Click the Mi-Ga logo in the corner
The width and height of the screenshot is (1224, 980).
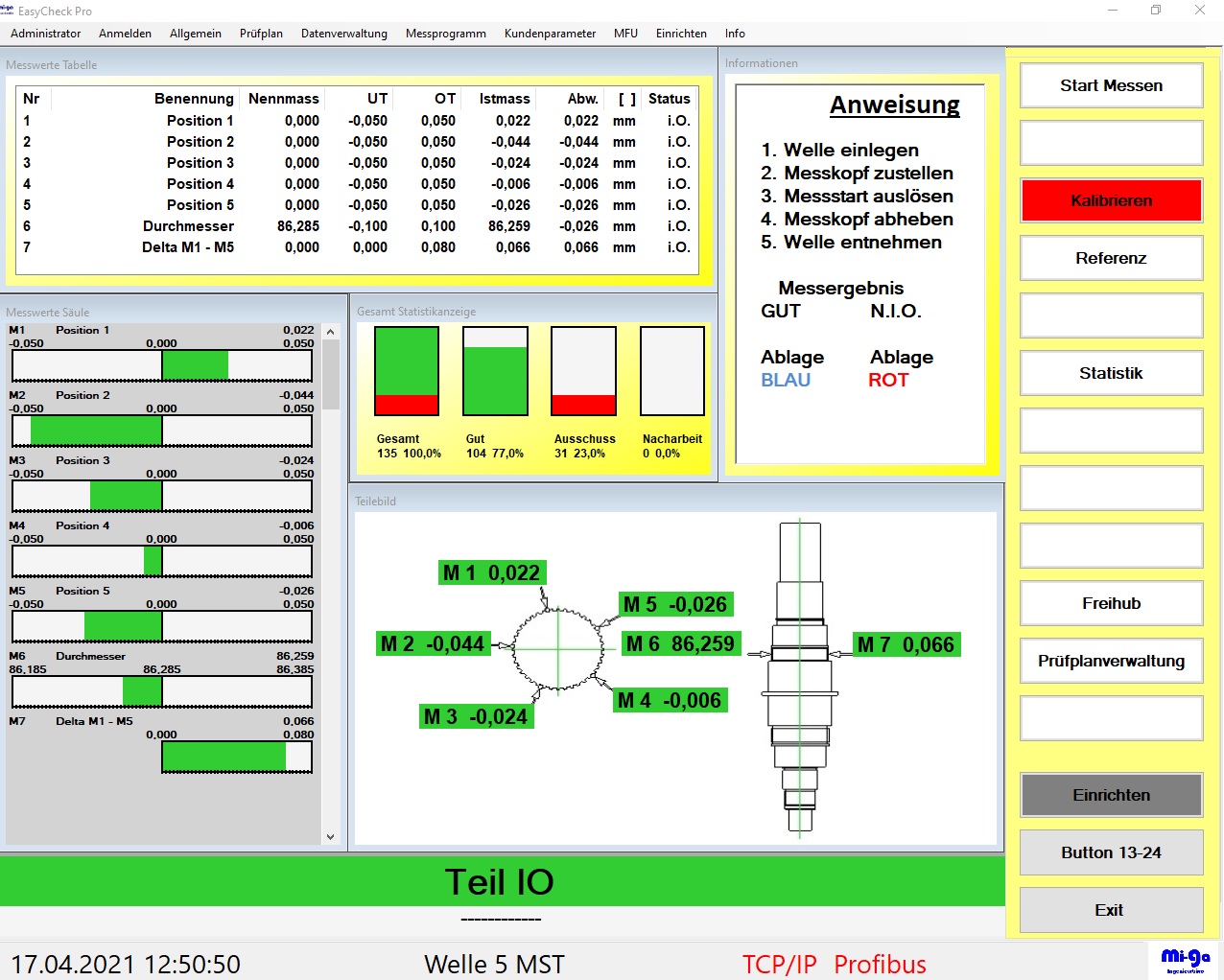1186,960
